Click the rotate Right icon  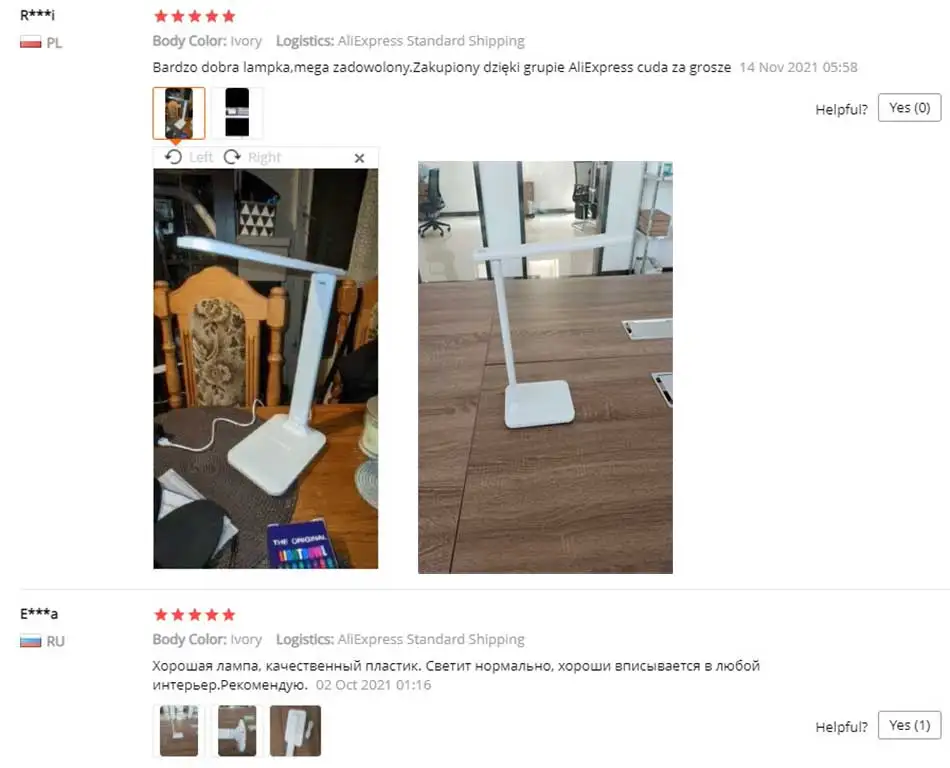(232, 157)
